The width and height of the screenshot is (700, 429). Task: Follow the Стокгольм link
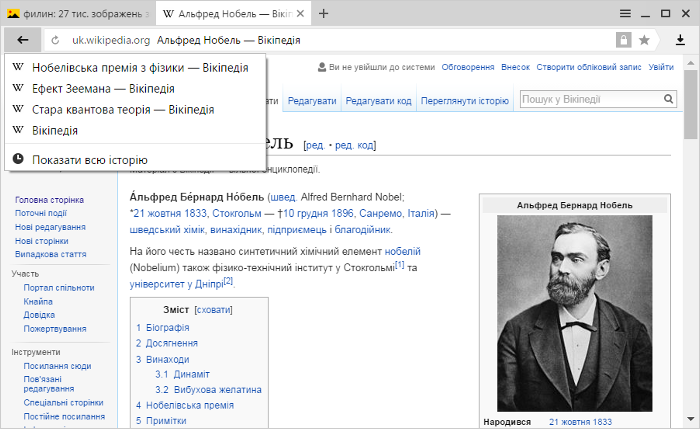pos(237,213)
